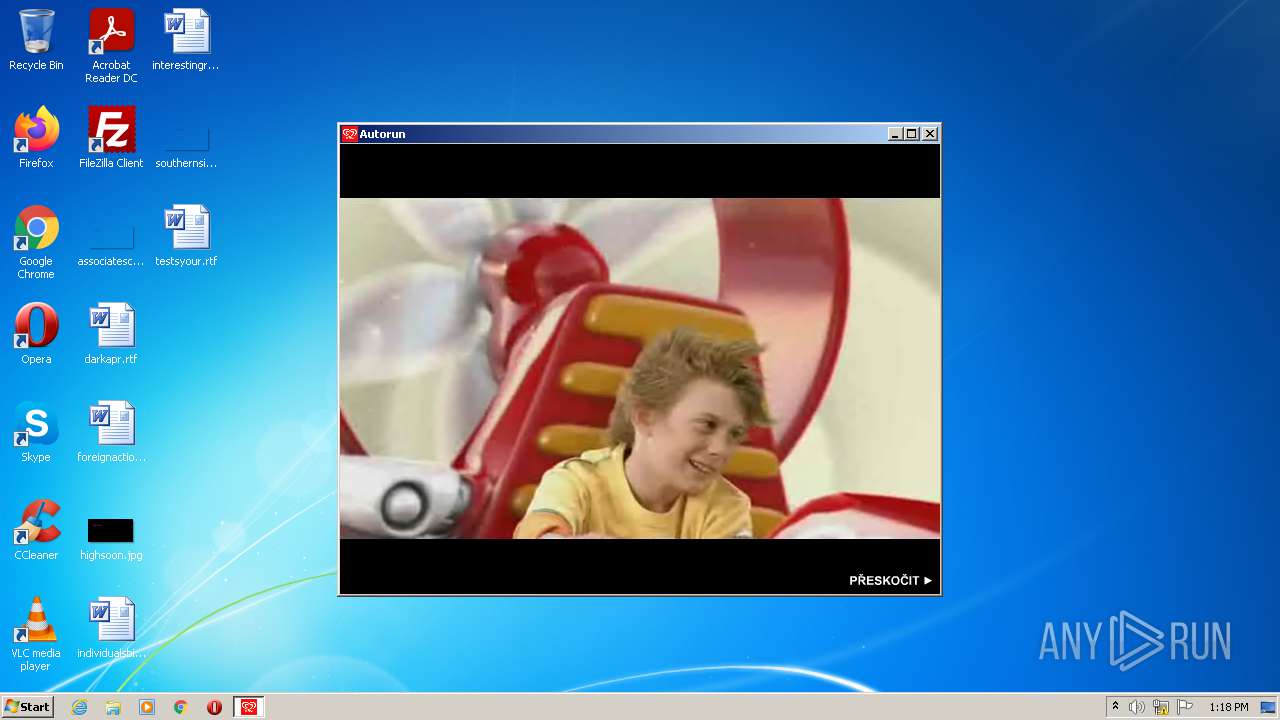This screenshot has width=1280, height=720.
Task: Select the testsyour.rtf document
Action: click(x=186, y=237)
